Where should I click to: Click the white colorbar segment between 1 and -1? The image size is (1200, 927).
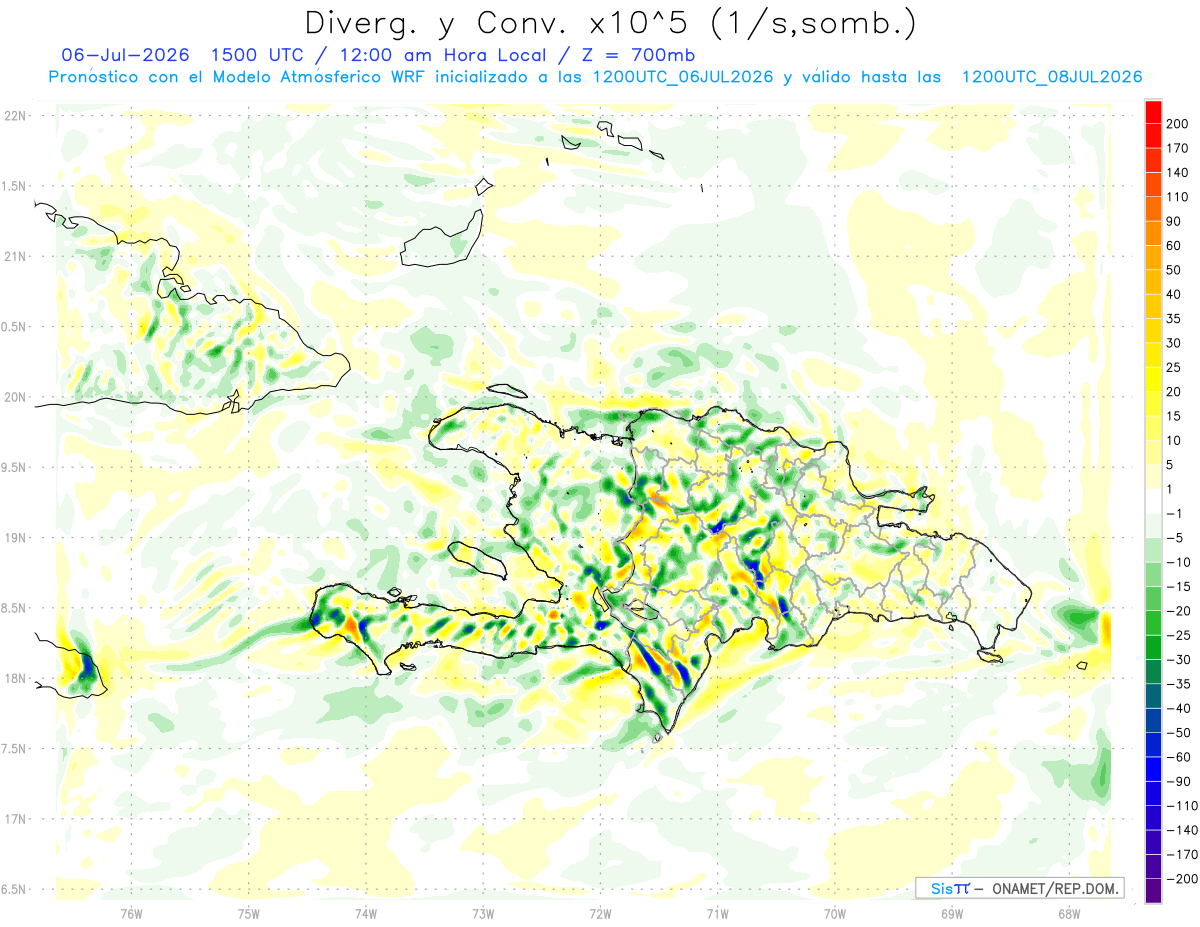coord(1153,501)
